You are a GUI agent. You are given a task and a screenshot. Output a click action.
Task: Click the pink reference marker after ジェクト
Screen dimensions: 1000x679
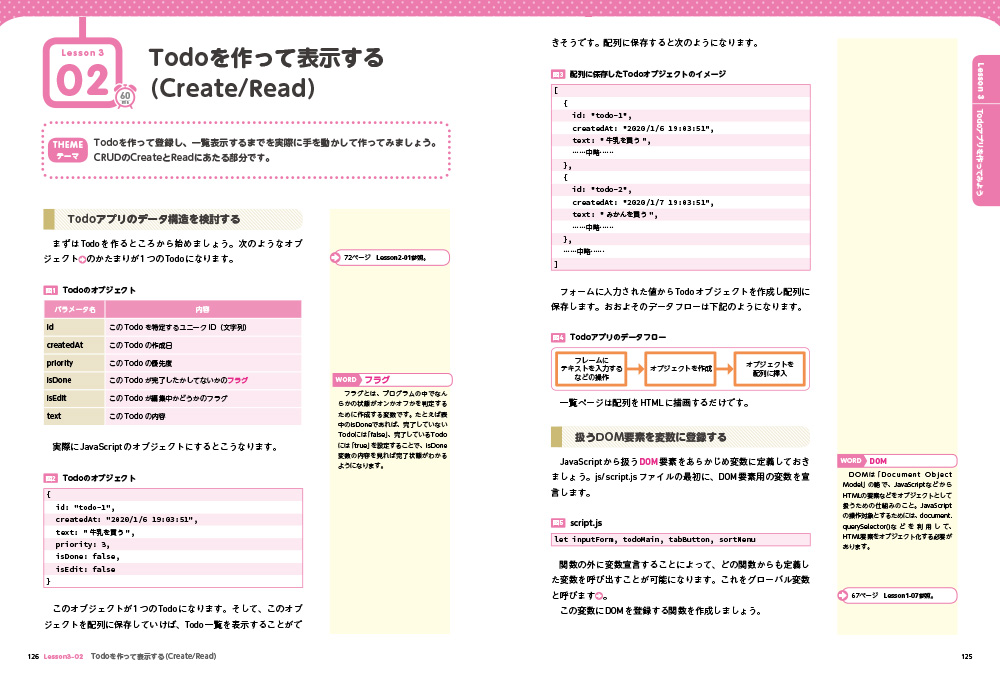pos(82,259)
